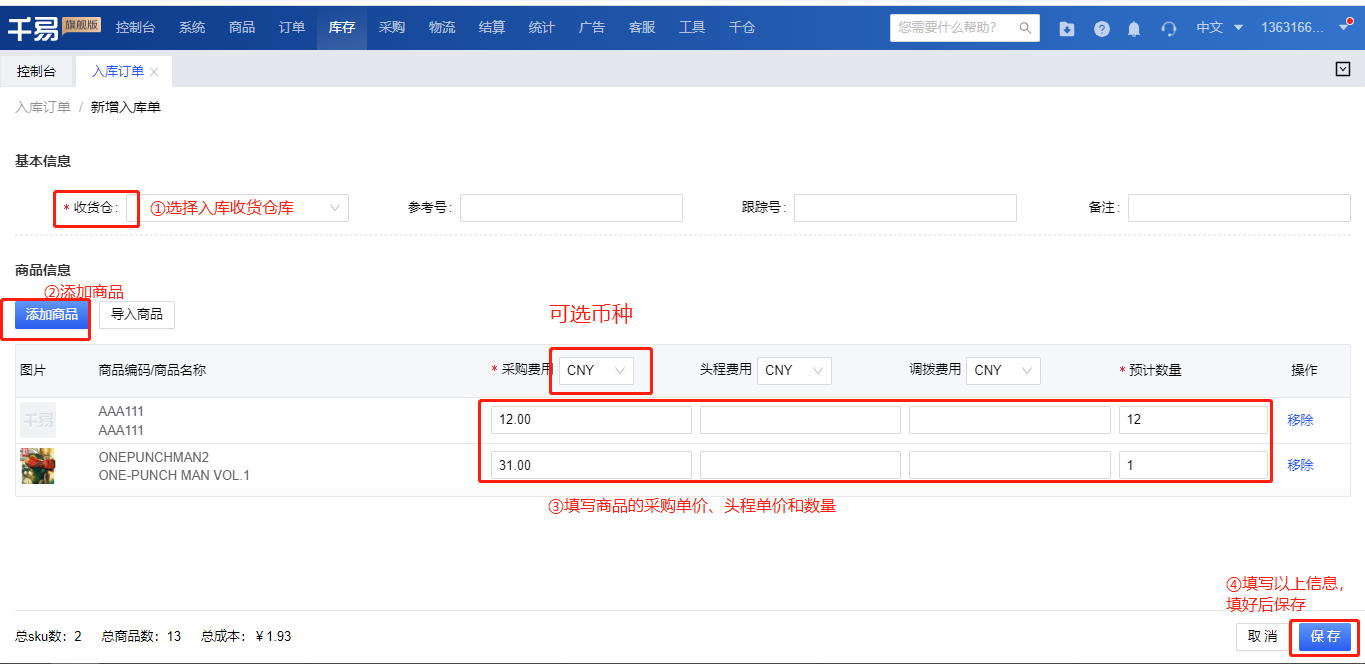Open the 调拨费用 currency CNY dropdown

1003,370
